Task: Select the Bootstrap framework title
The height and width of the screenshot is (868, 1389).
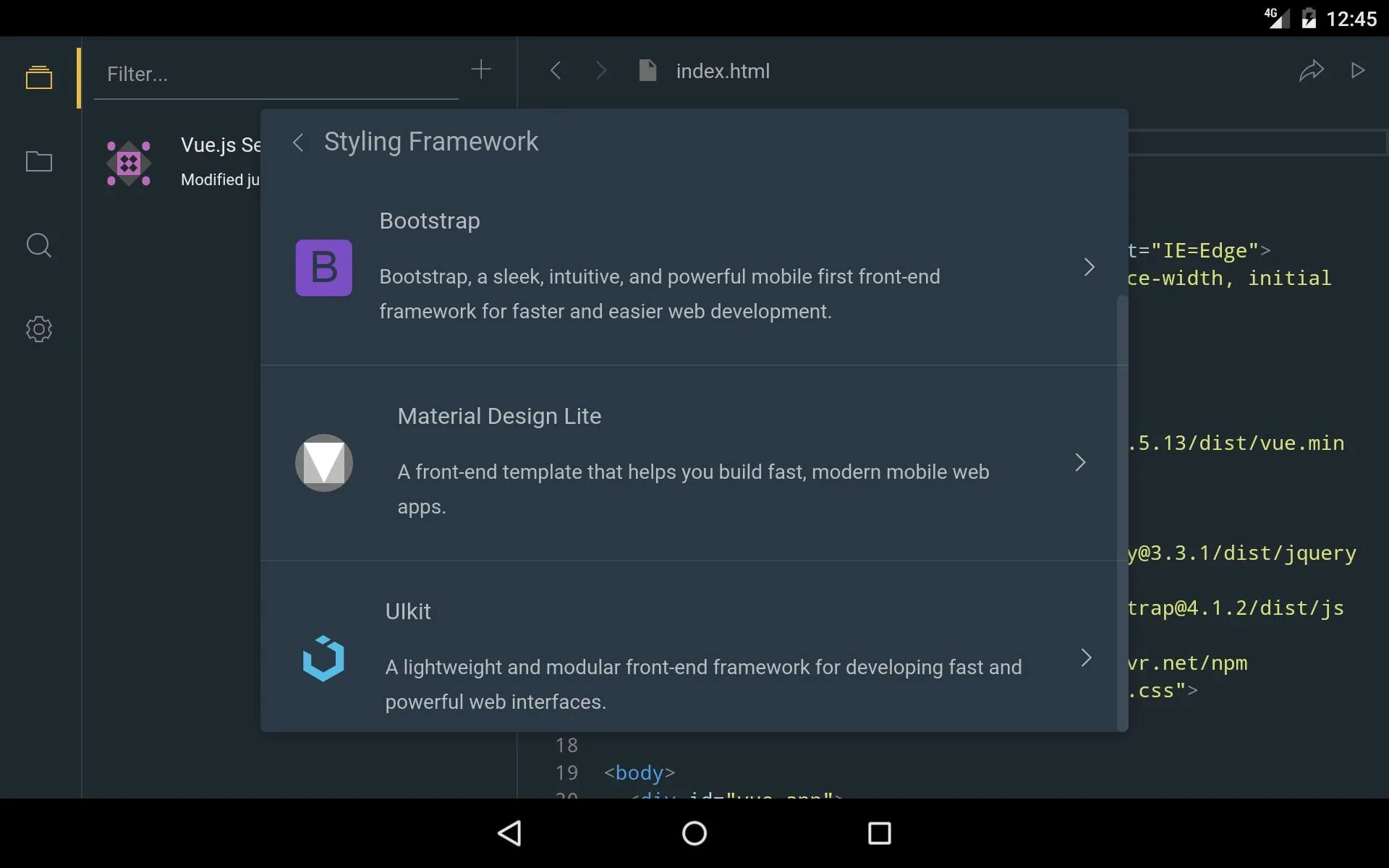Action: 430,221
